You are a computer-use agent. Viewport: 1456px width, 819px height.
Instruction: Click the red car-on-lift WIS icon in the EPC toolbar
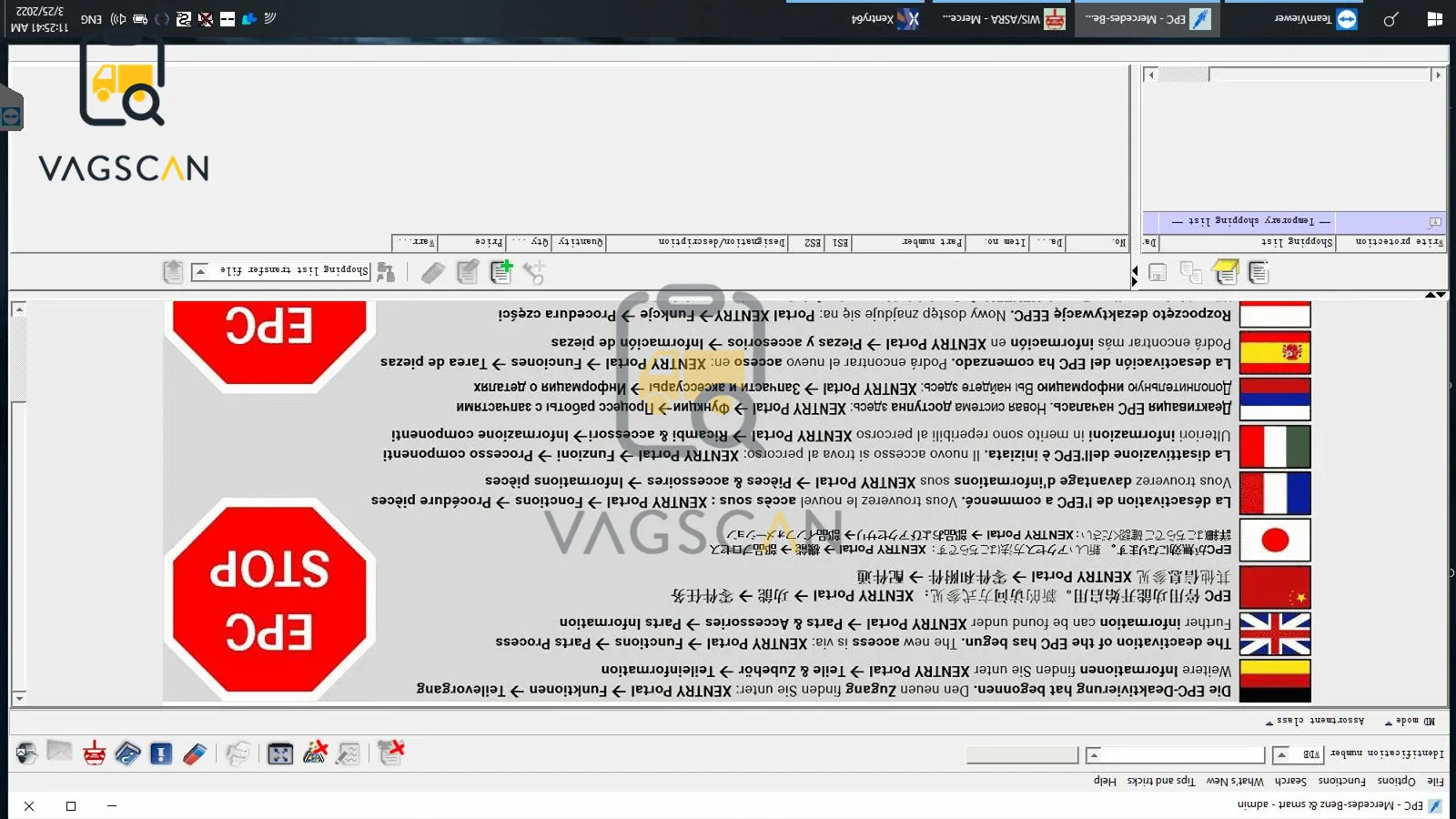tap(94, 753)
